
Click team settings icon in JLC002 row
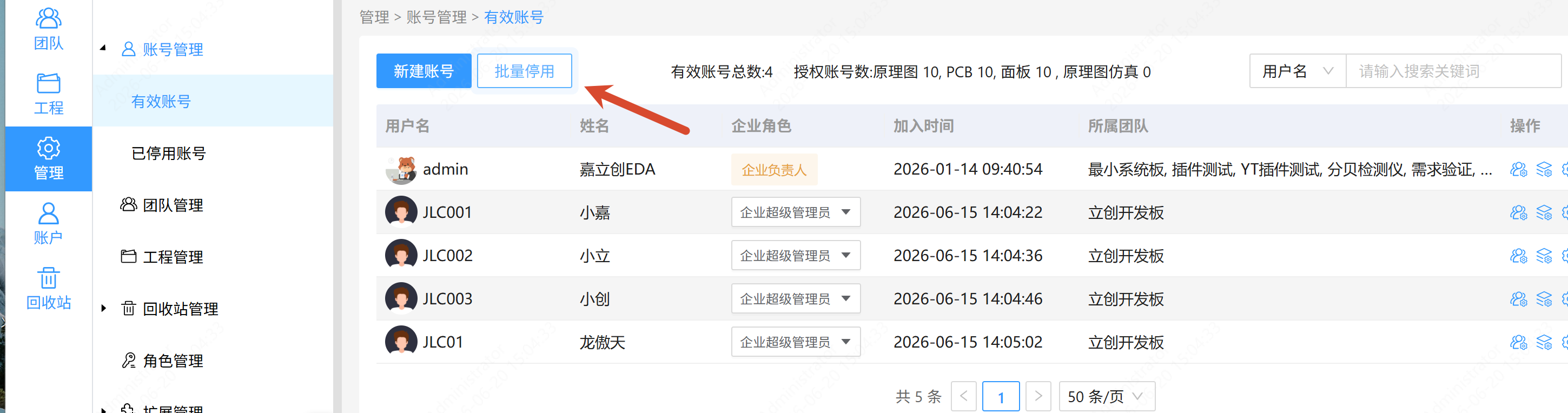1519,256
